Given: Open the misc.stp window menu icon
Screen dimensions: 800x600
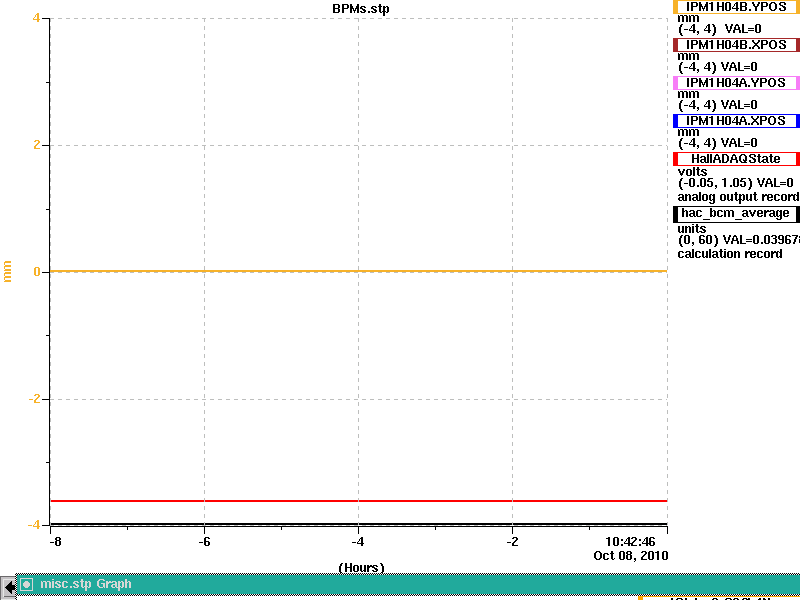Looking at the screenshot, I should (x=26, y=584).
